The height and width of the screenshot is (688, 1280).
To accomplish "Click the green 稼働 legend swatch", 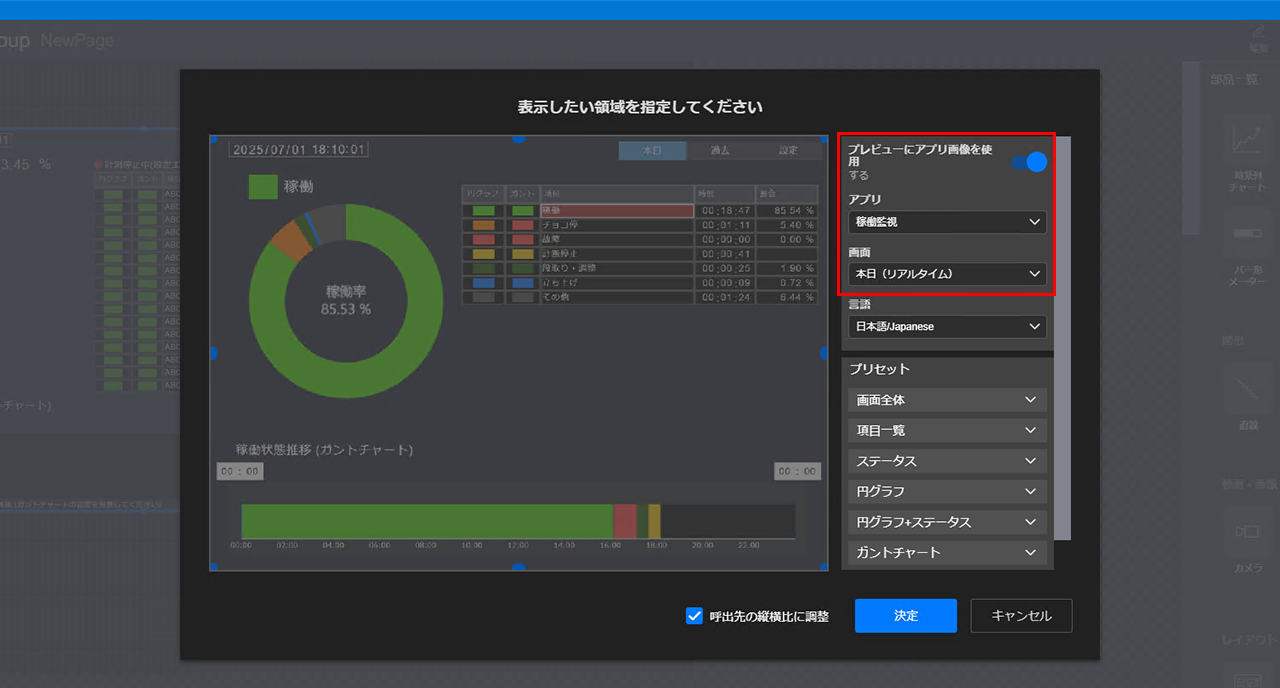I will [x=262, y=187].
